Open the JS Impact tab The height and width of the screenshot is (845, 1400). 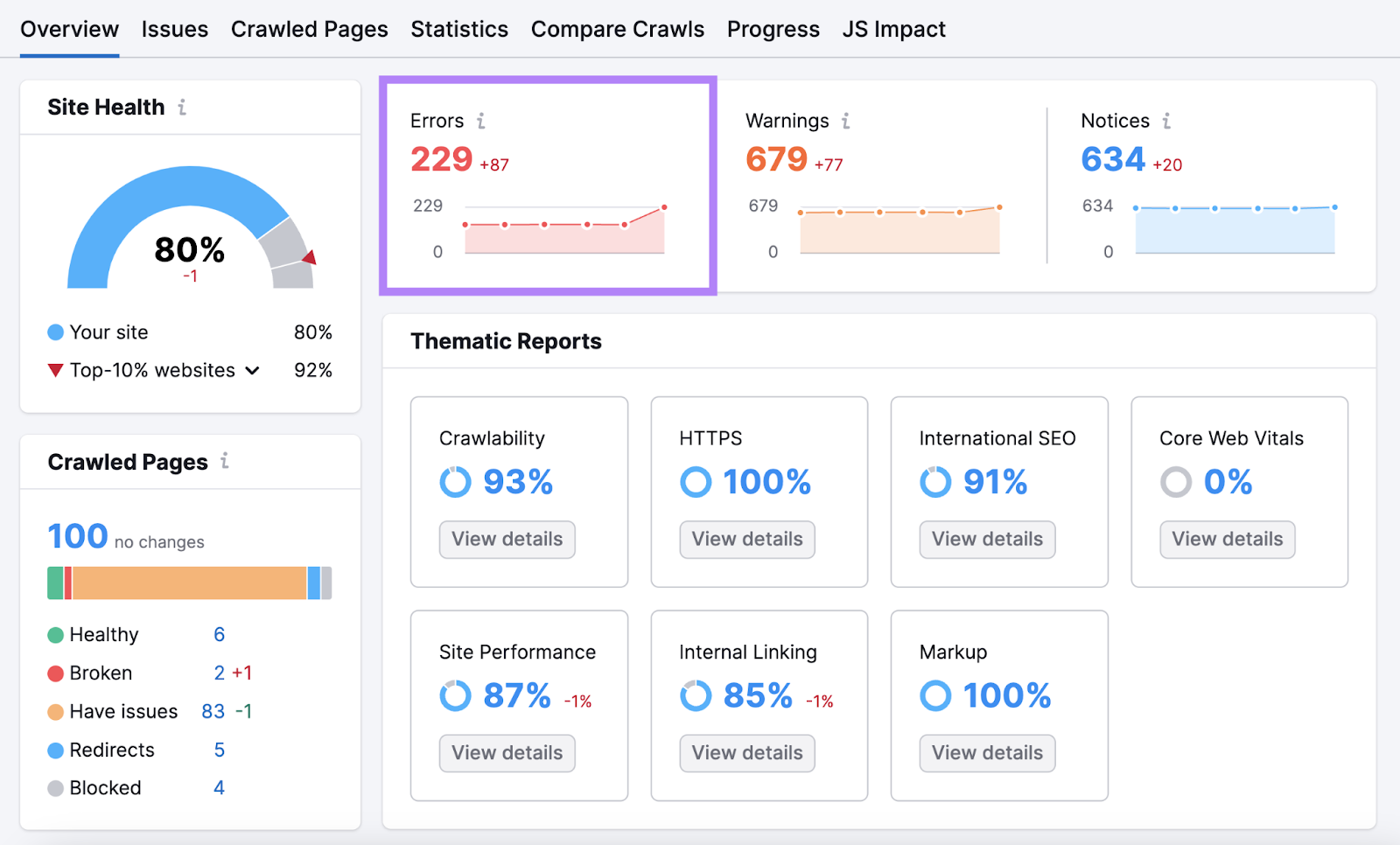[893, 29]
